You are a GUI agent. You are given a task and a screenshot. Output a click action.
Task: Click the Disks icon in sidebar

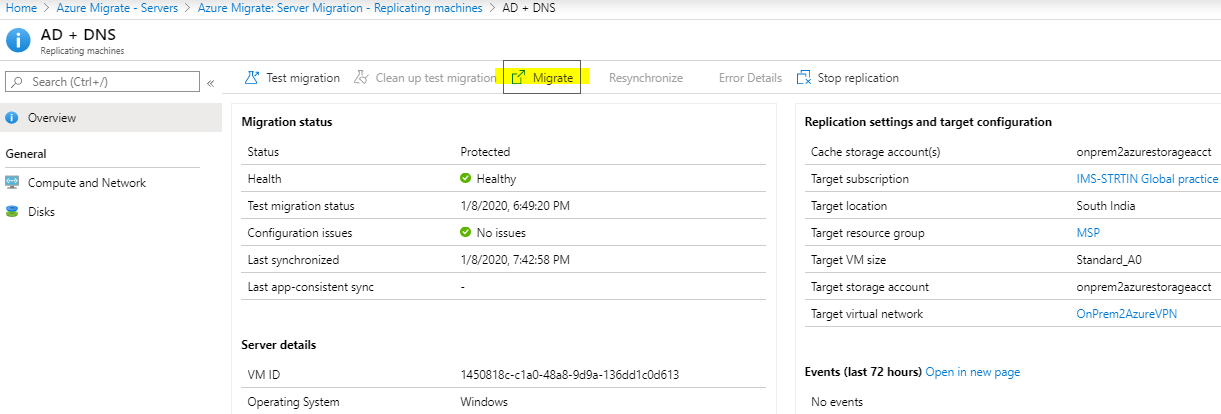[12, 212]
